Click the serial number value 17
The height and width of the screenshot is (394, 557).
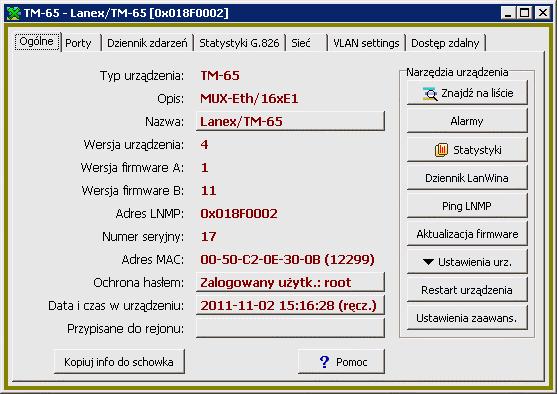(209, 237)
